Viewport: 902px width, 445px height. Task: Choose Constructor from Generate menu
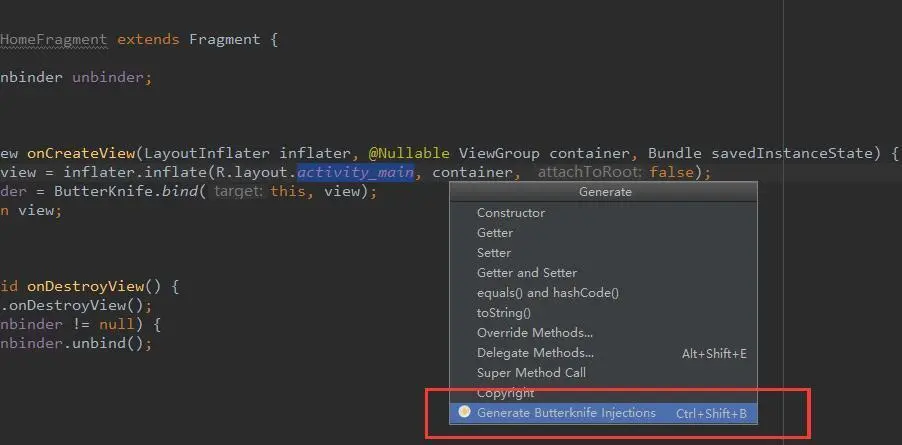[x=603, y=213]
